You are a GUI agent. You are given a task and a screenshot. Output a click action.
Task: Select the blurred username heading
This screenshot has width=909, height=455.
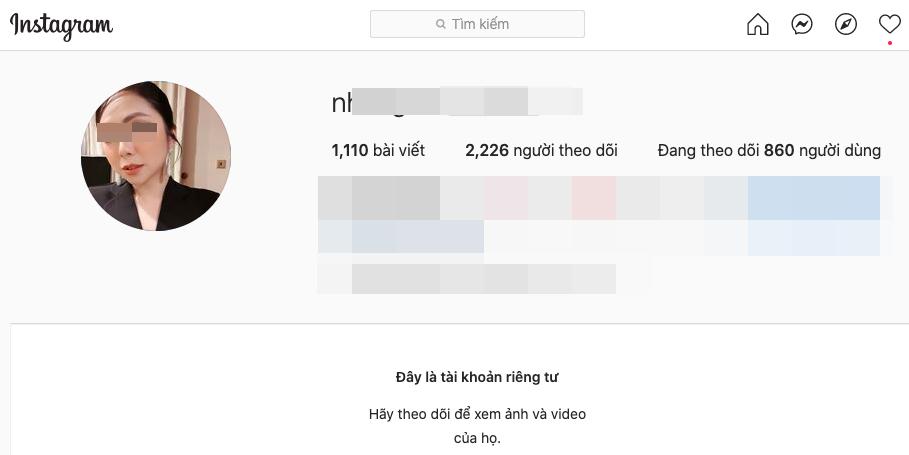pos(457,103)
